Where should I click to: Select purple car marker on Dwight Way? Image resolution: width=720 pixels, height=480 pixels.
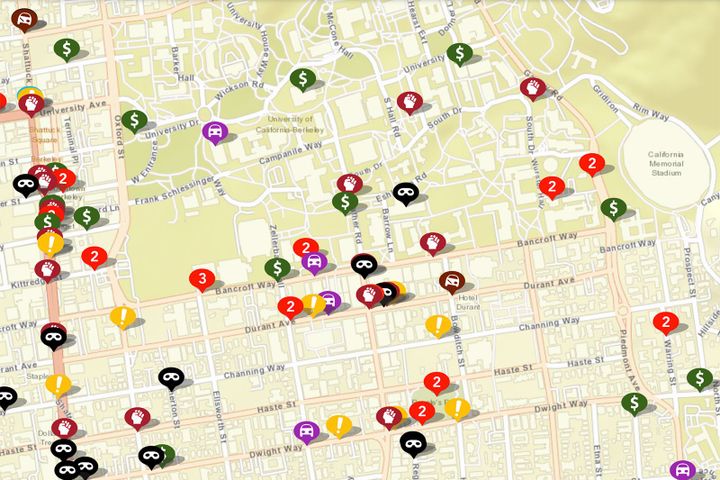point(307,432)
